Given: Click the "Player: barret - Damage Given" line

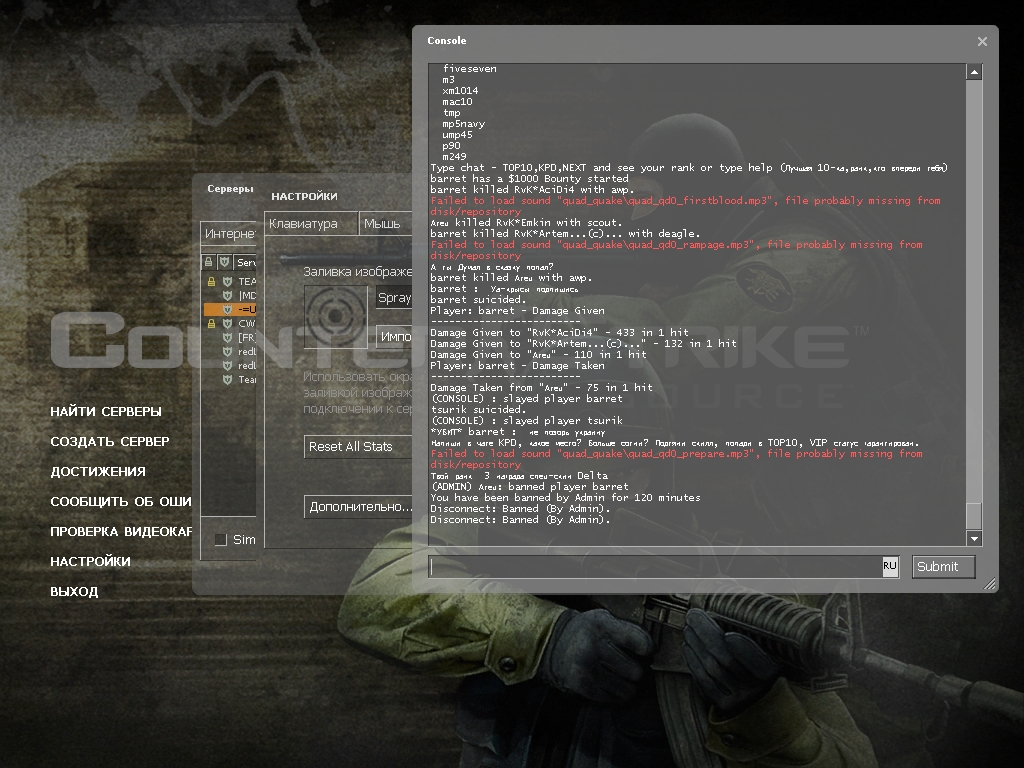Looking at the screenshot, I should pyautogui.click(x=517, y=311).
